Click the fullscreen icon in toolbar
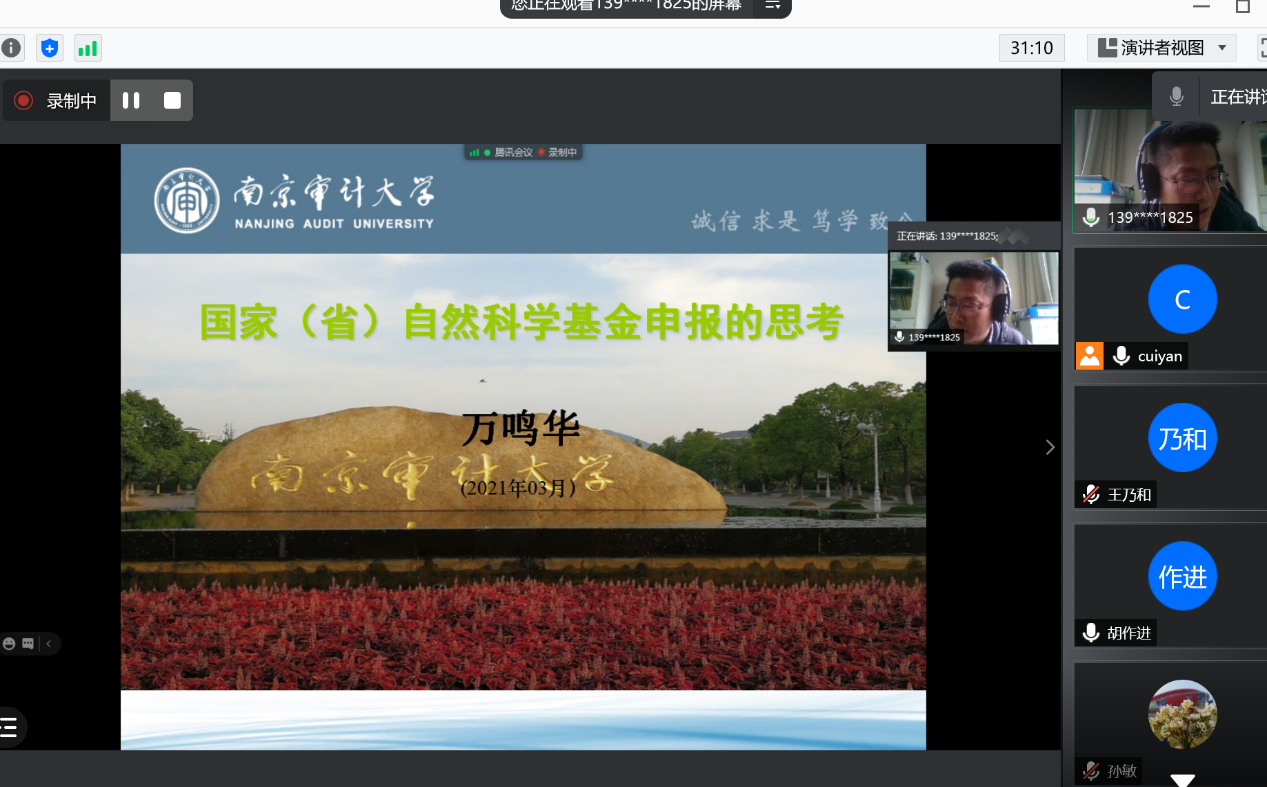Image resolution: width=1267 pixels, height=787 pixels. point(1261,48)
